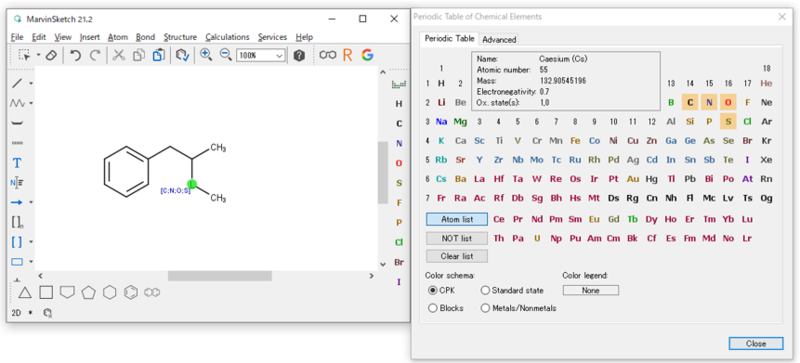Select the blue rectangle shape tool
Image resolution: width=800 pixels, height=363 pixels.
[17, 262]
